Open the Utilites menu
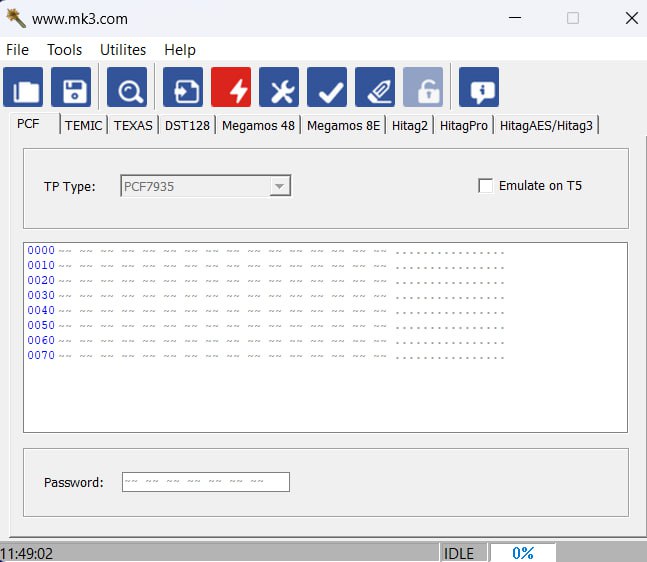647x562 pixels. (123, 50)
